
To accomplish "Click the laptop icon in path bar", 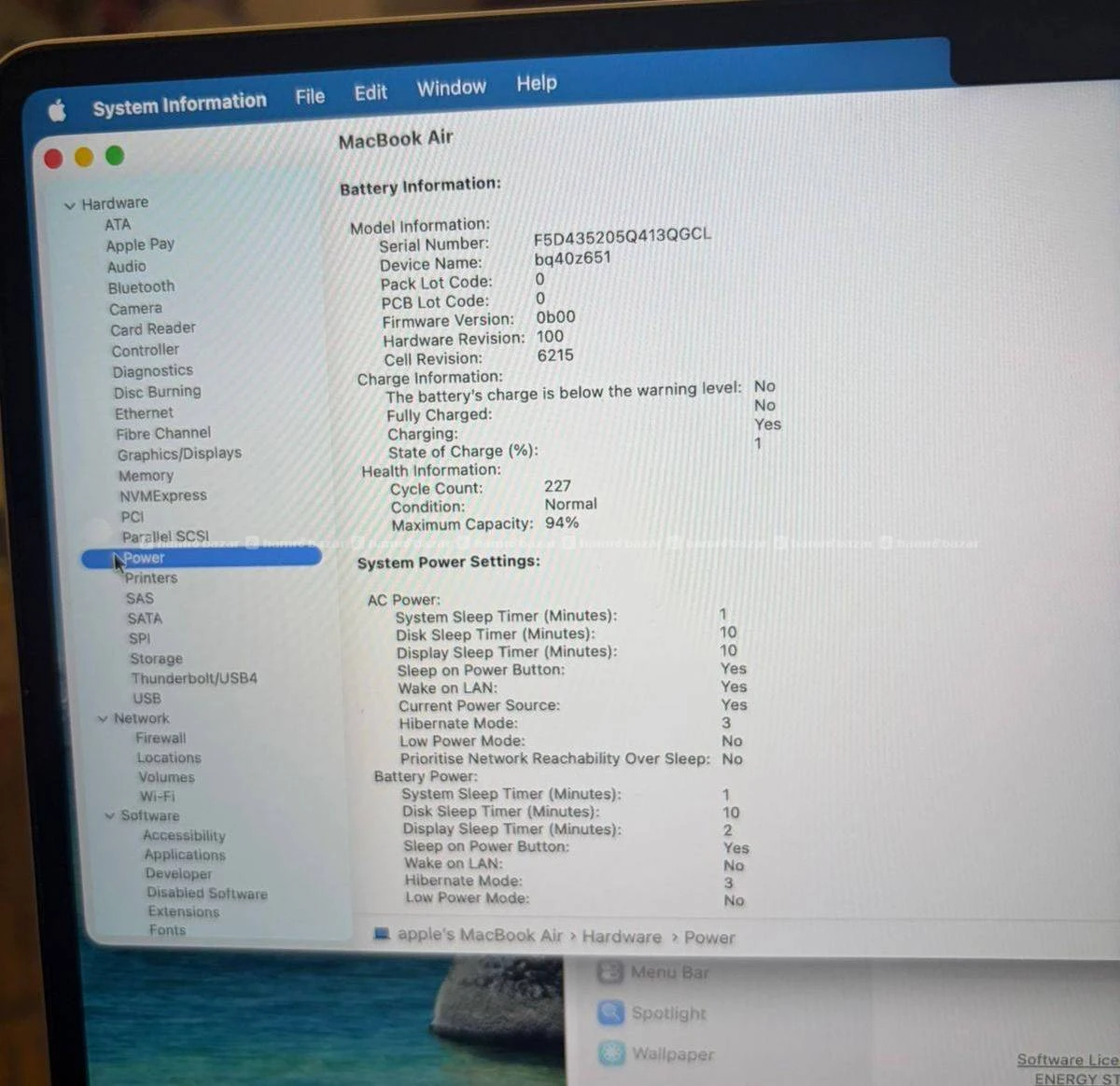I will tap(381, 934).
